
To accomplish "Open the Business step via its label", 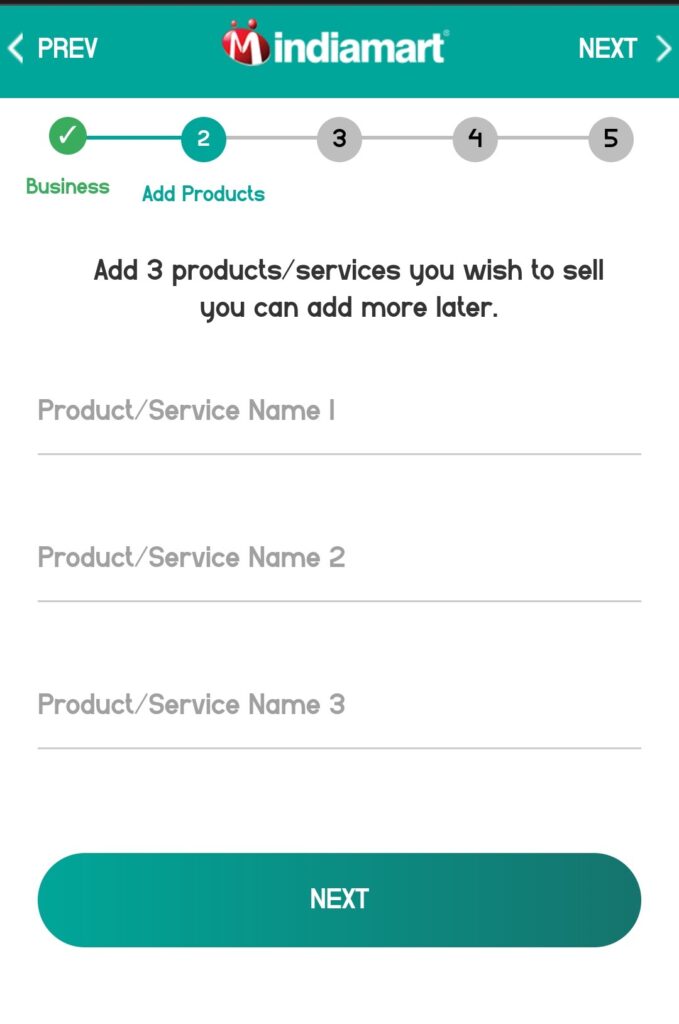I will 68,187.
